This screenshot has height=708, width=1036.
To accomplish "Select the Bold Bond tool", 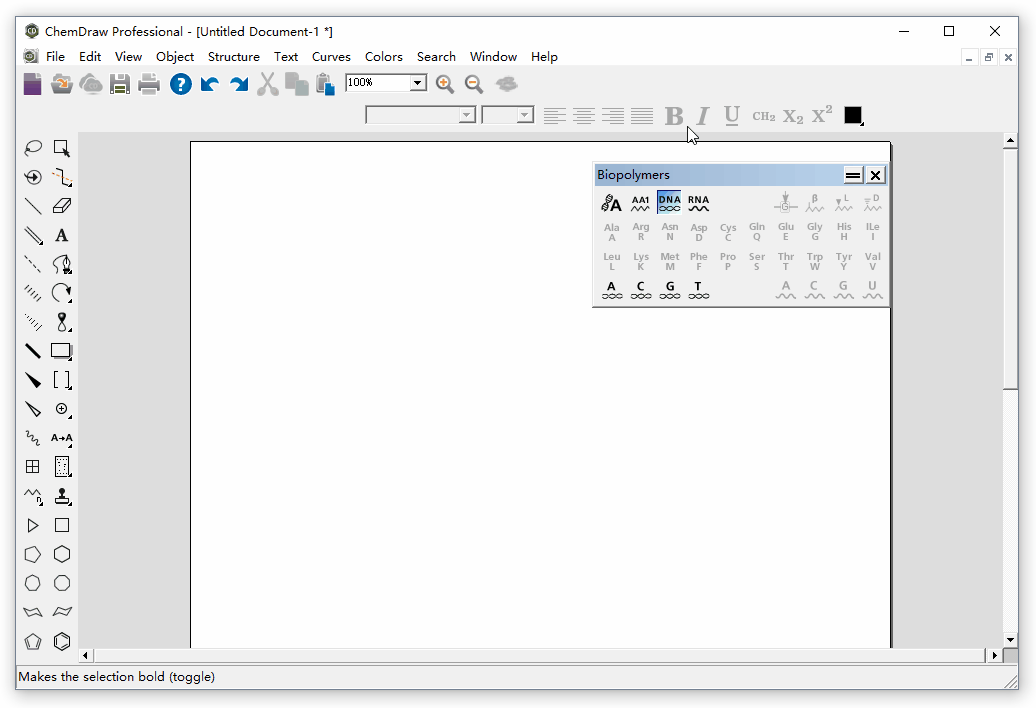I will [32, 351].
